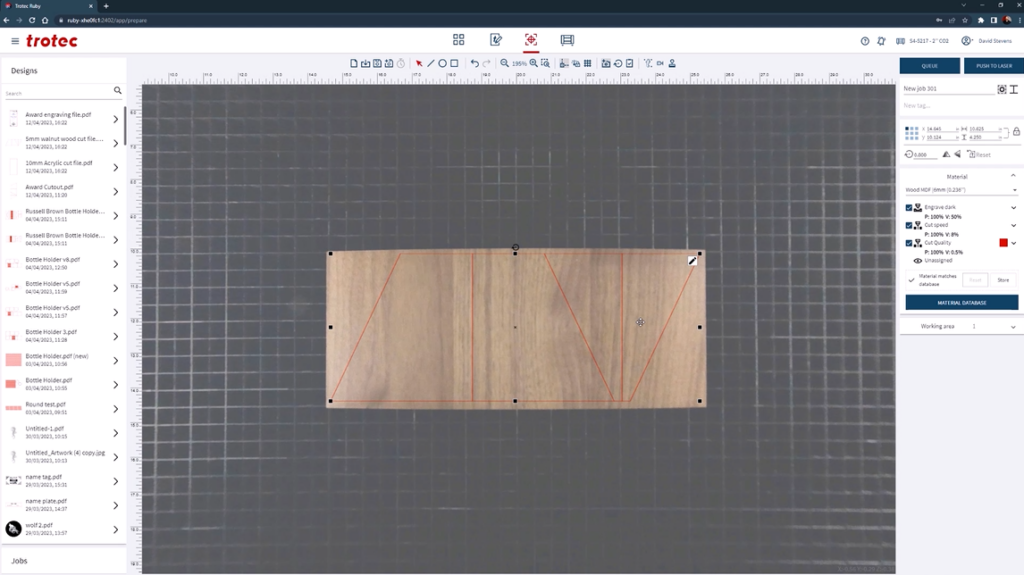Expand the name tag.pdf design entry
The image size is (1024, 575).
coord(116,482)
